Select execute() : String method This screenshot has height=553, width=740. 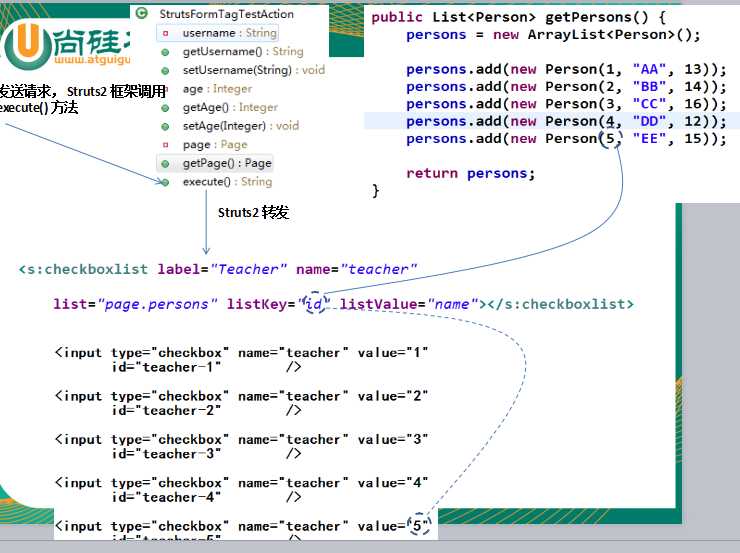227,181
